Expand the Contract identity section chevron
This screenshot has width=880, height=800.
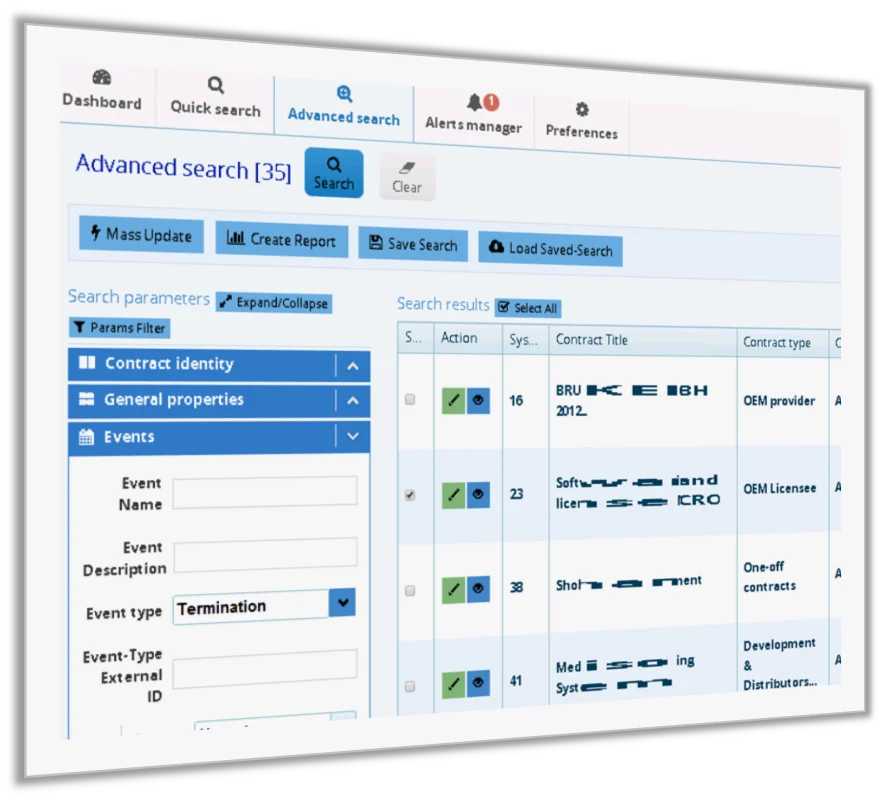point(352,367)
